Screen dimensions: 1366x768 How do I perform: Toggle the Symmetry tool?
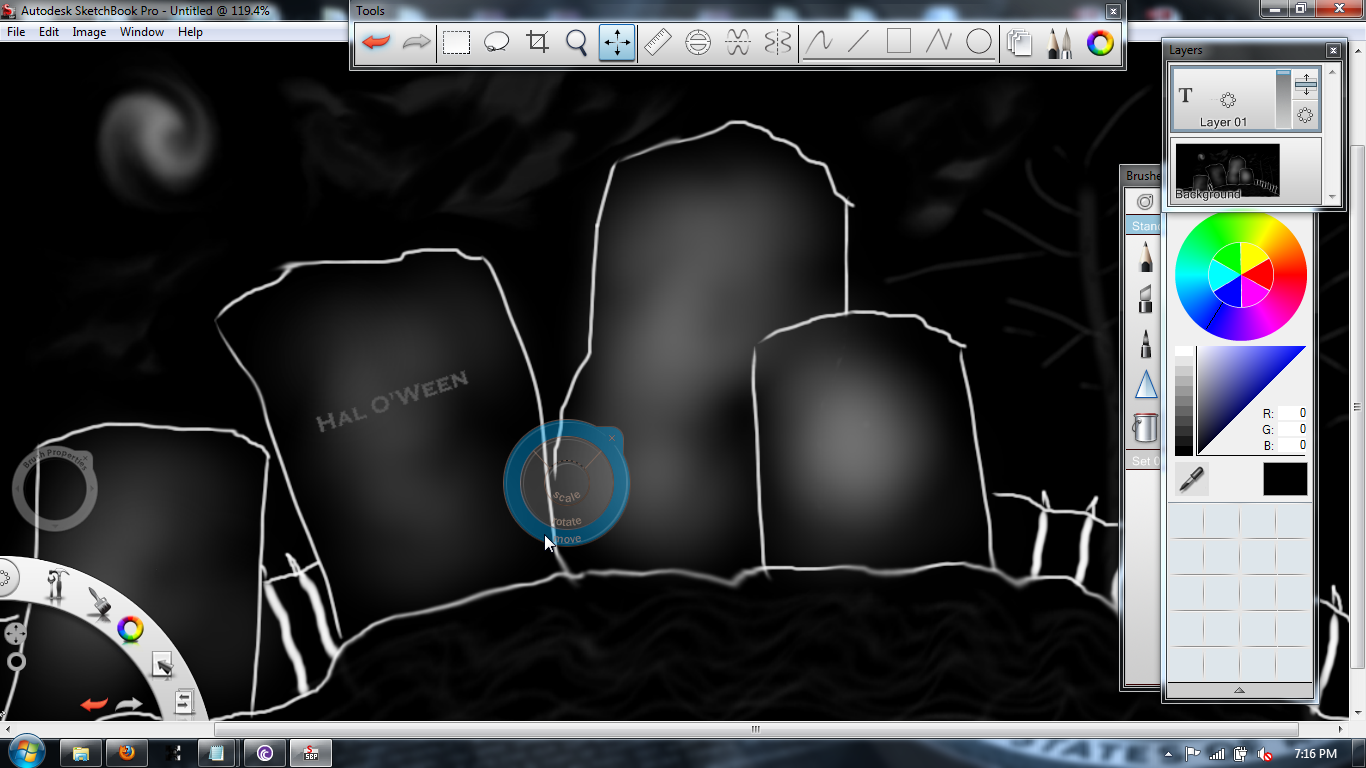pos(778,43)
